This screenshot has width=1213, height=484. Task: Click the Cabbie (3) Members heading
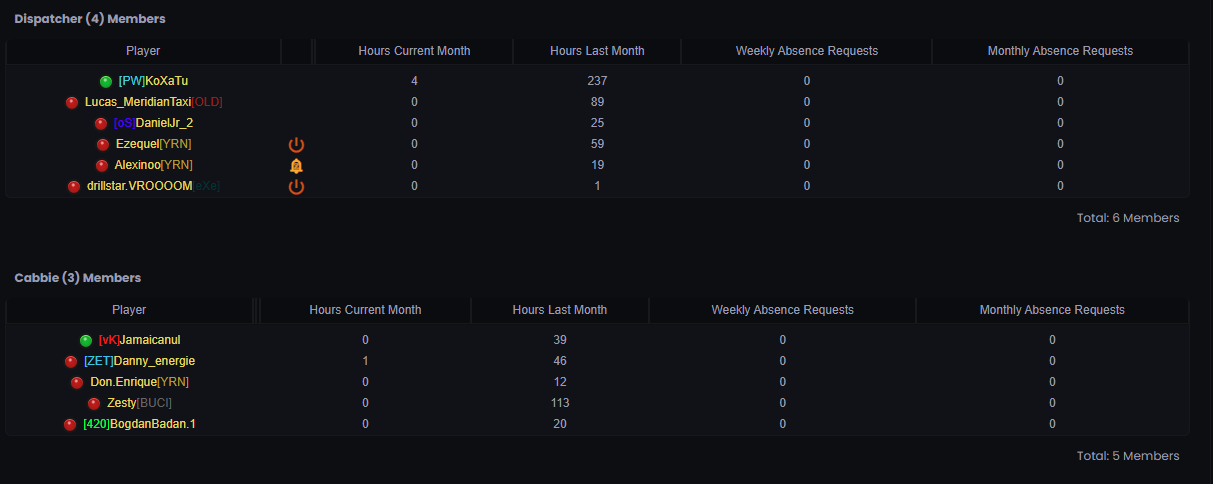coord(78,277)
